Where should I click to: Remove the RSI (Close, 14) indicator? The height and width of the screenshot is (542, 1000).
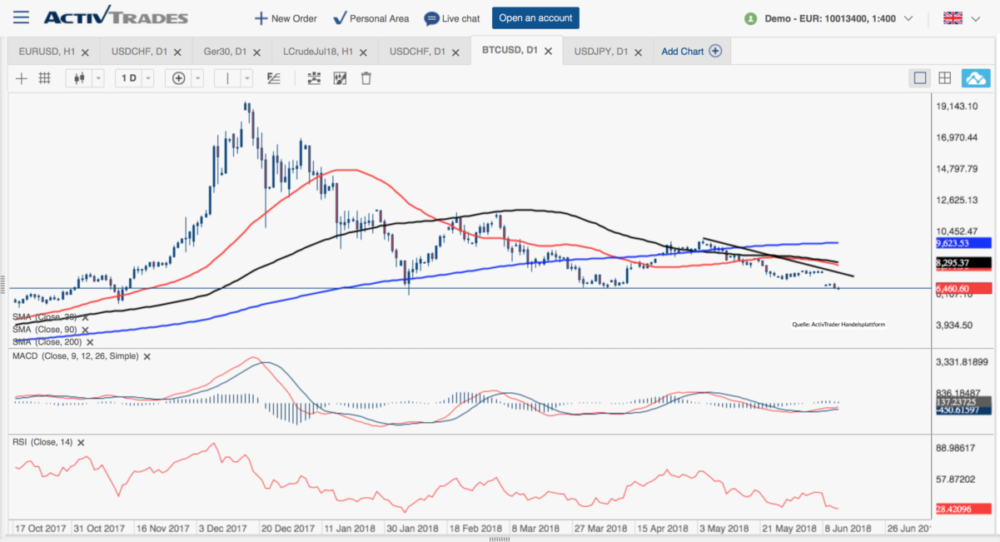tap(81, 443)
